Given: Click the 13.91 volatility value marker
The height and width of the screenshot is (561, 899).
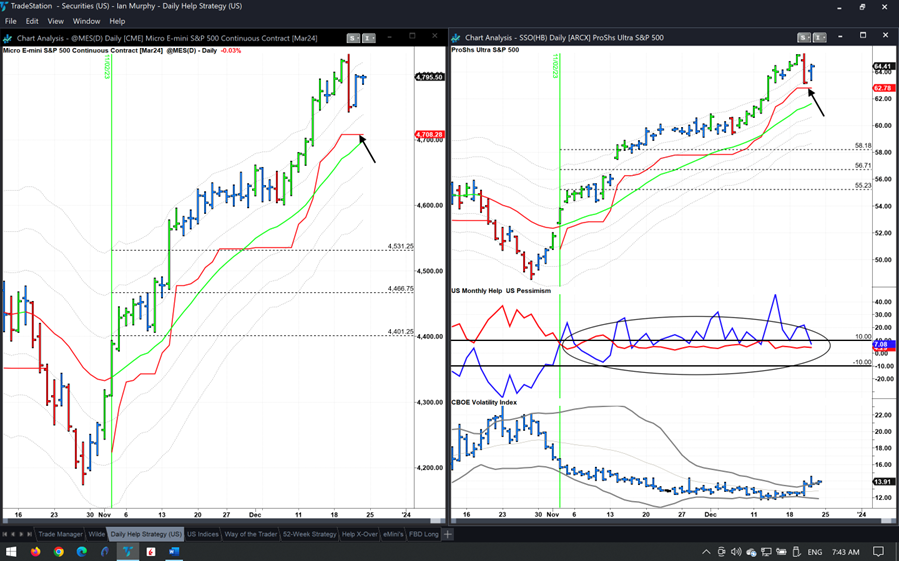Looking at the screenshot, I should pos(883,482).
